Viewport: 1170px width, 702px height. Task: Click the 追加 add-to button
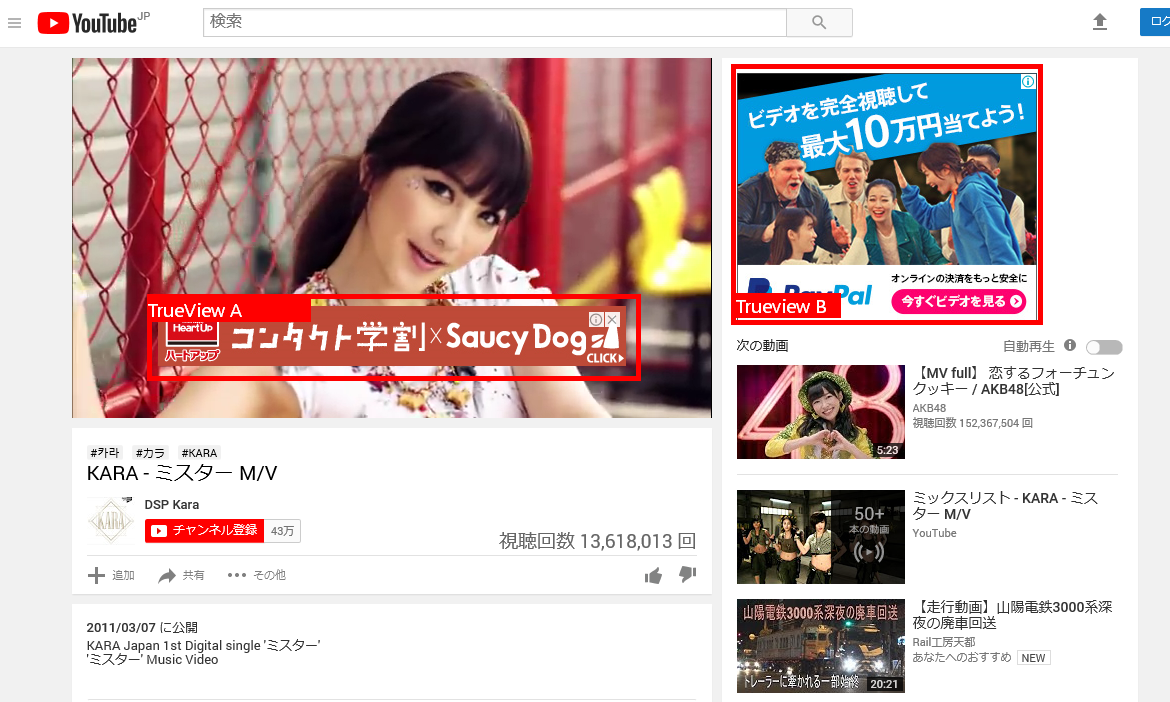click(x=112, y=575)
